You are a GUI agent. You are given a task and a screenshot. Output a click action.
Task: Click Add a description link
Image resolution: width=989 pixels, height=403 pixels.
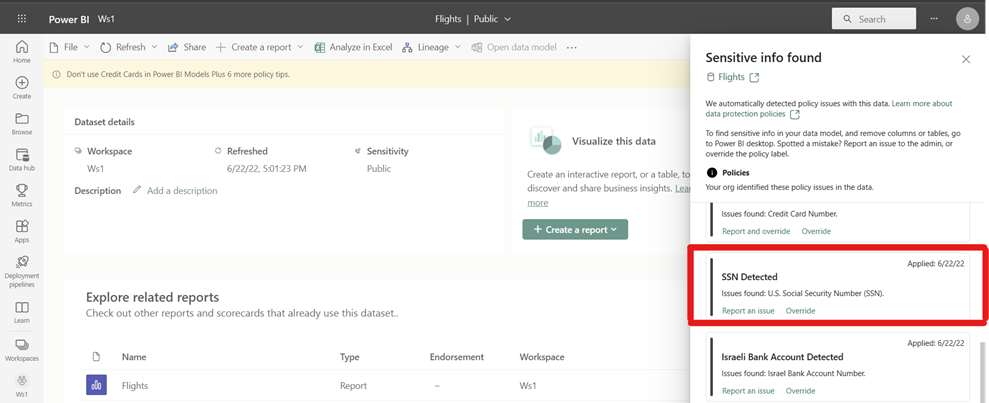[x=182, y=190]
